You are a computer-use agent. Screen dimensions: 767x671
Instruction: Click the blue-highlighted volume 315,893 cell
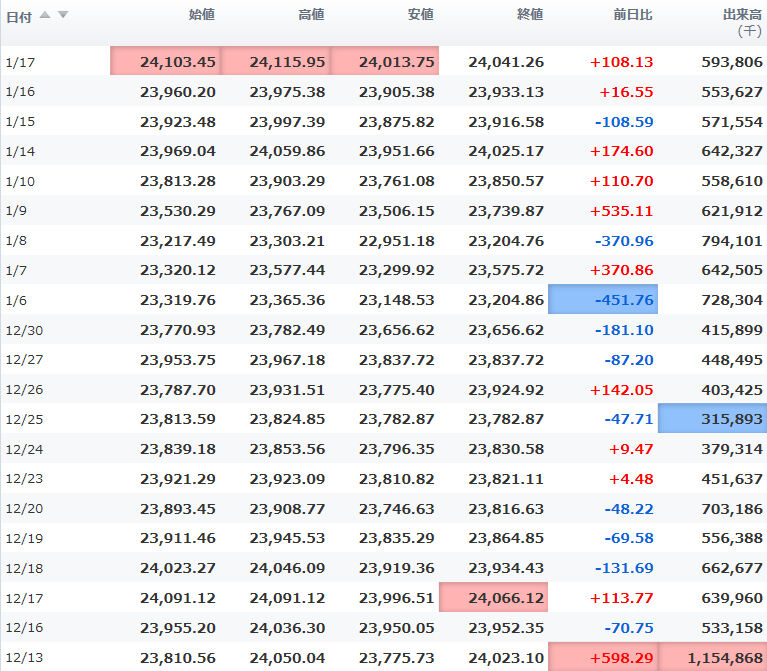coord(713,419)
